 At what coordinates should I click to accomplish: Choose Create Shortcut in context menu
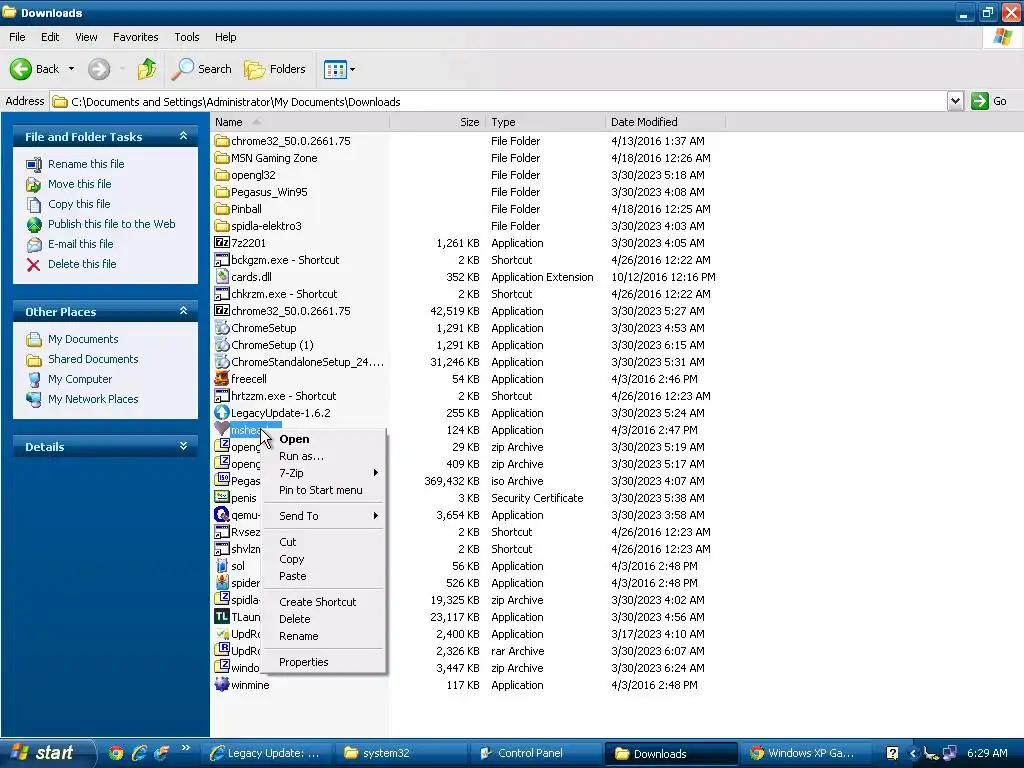[324, 601]
